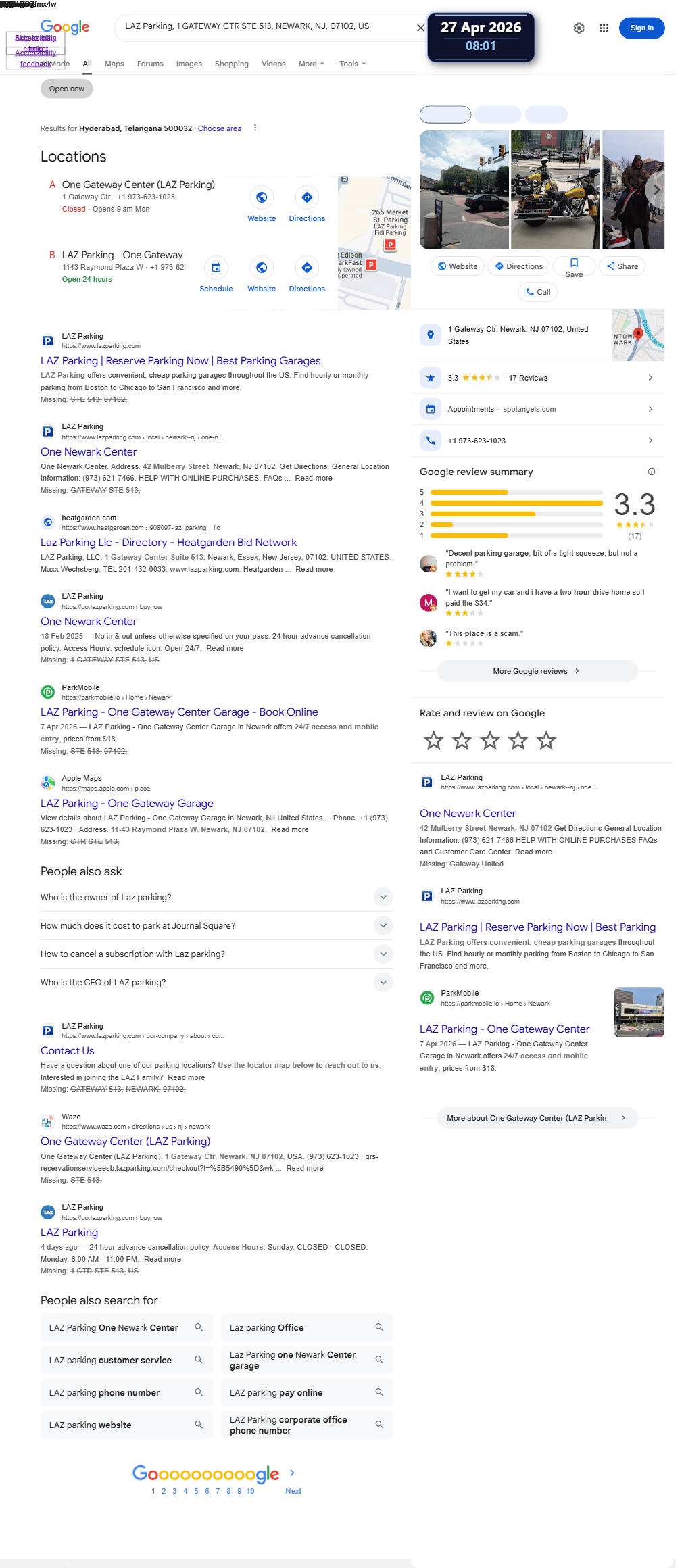Switch to the Images tab

[x=189, y=64]
